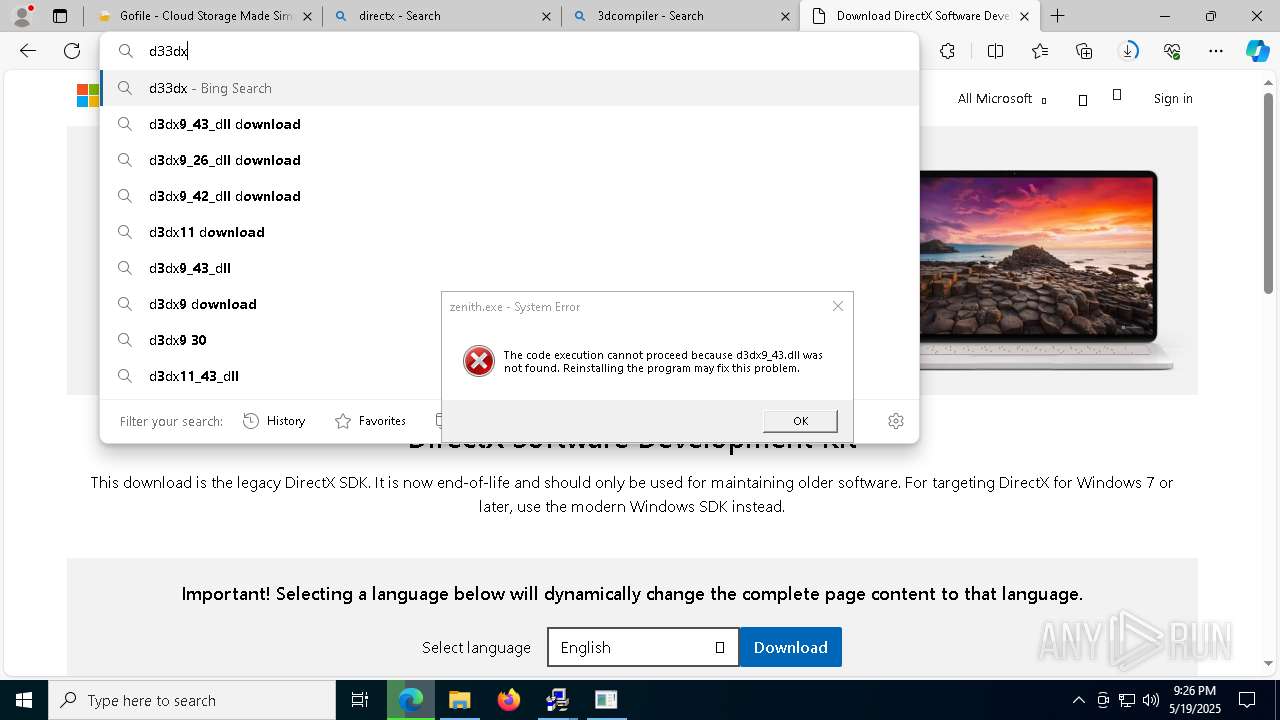Click the Sign in link
This screenshot has width=1280, height=720.
[1173, 98]
